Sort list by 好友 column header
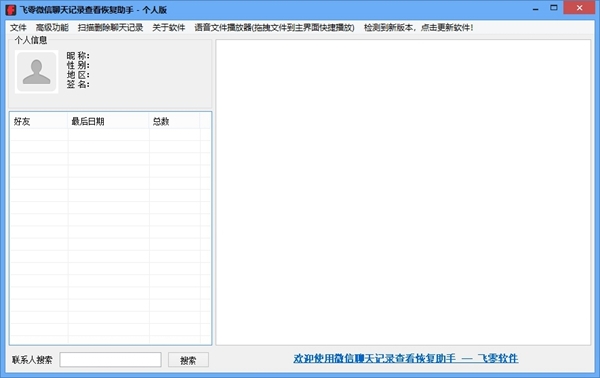 (x=39, y=121)
